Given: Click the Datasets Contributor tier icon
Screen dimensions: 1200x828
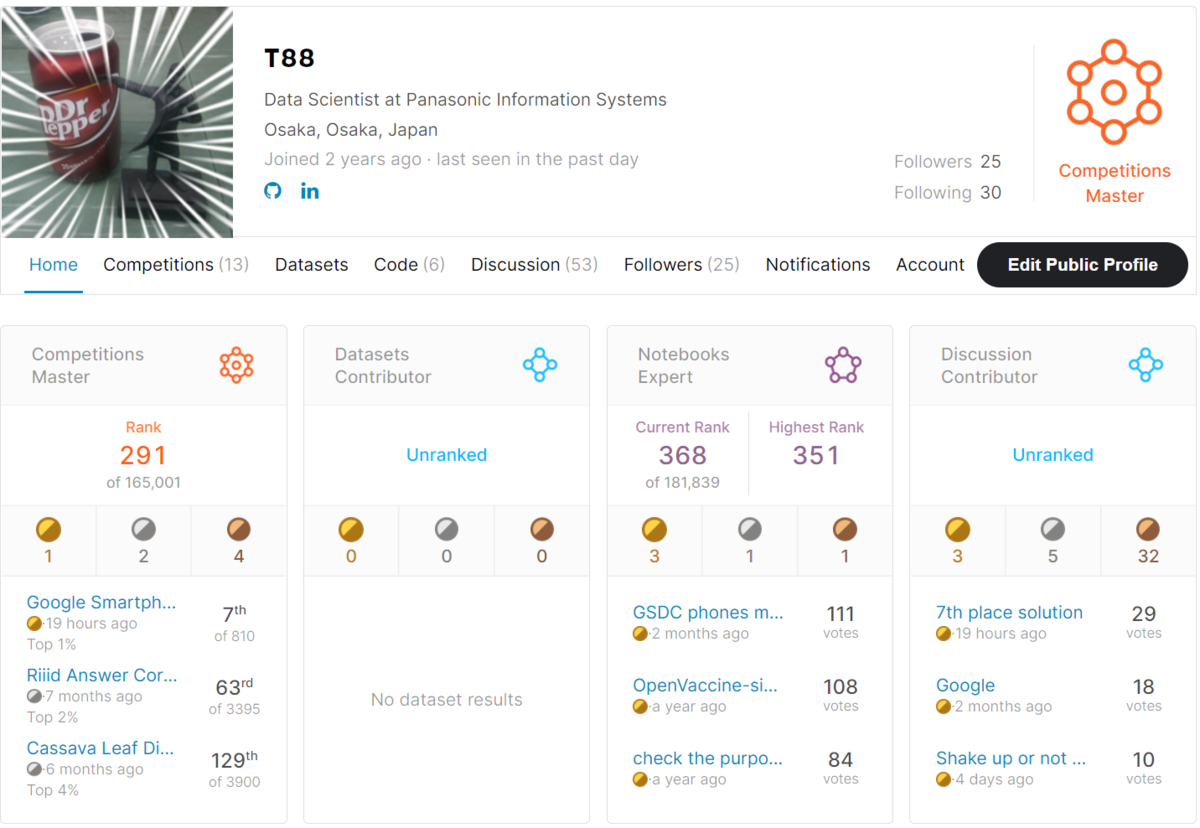Looking at the screenshot, I should tap(540, 365).
